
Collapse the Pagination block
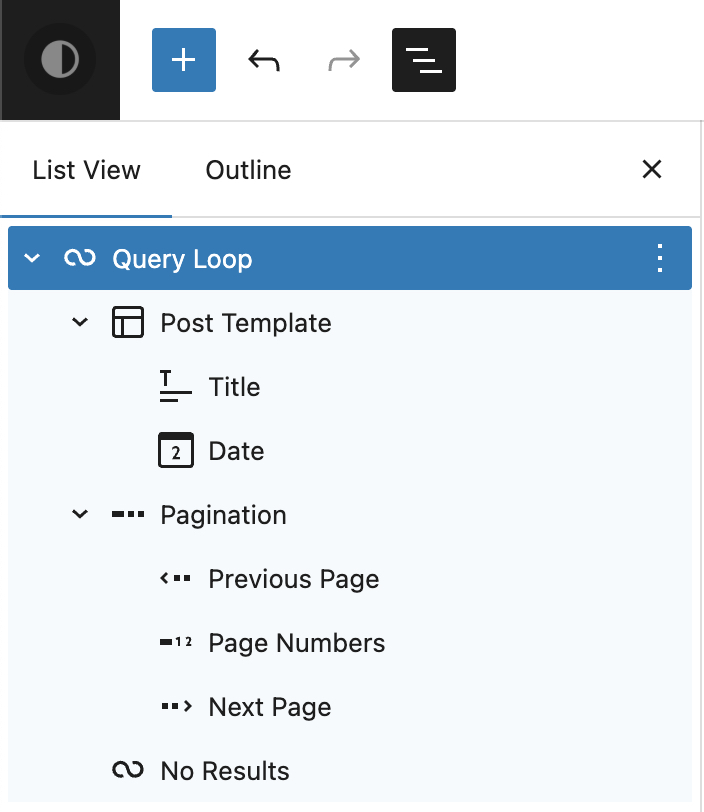tap(80, 514)
